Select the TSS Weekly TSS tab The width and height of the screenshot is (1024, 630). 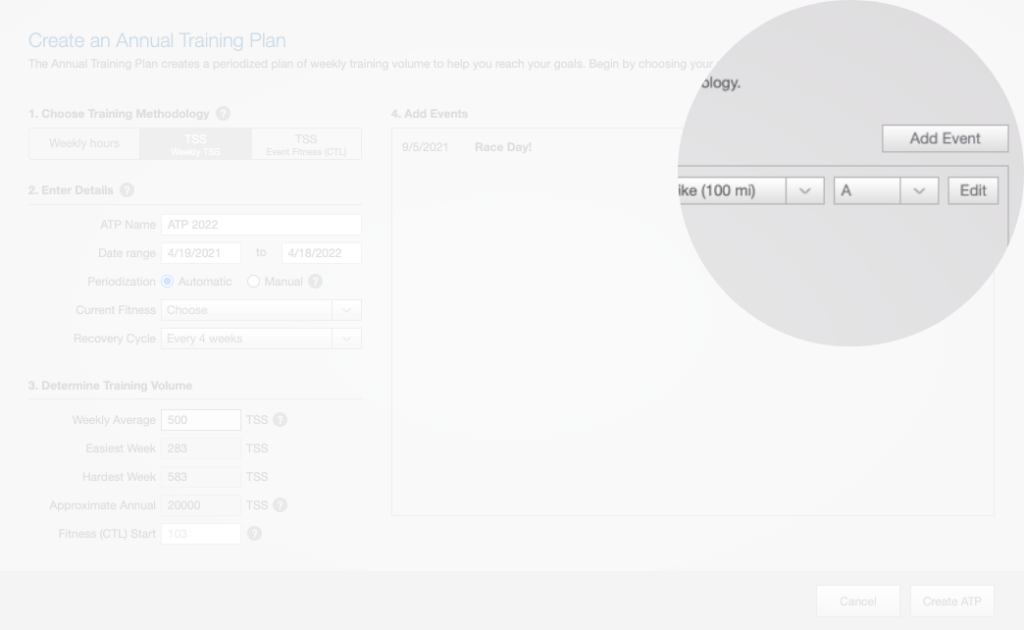[x=195, y=144]
